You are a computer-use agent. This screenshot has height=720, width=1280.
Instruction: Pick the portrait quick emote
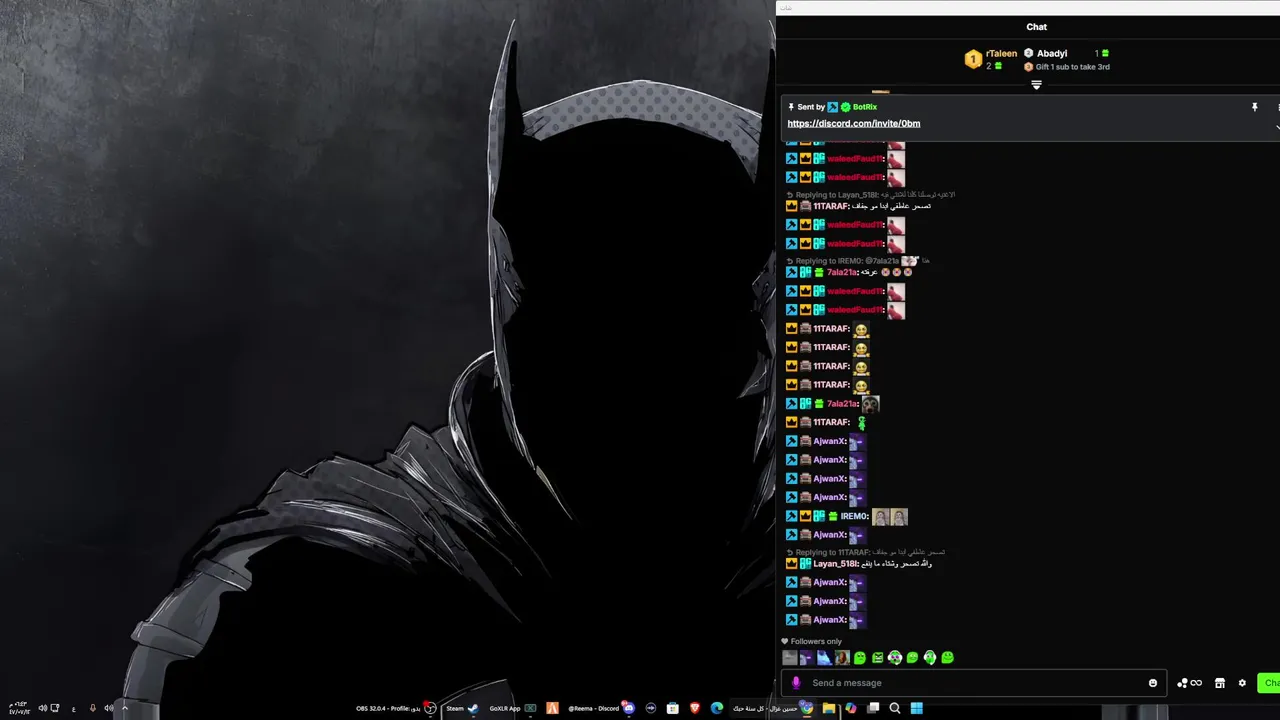click(x=842, y=658)
